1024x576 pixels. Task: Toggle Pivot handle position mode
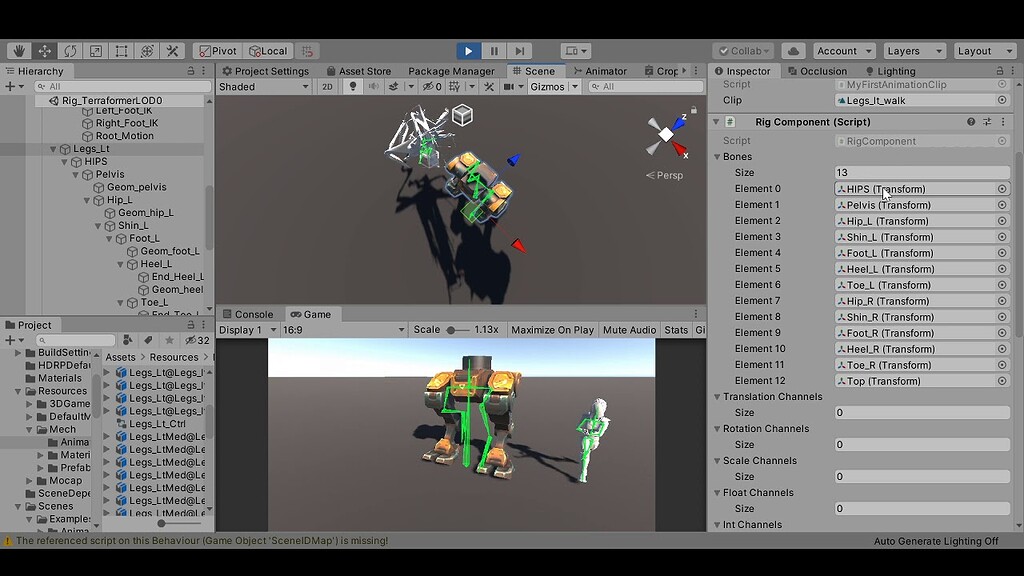tap(217, 50)
